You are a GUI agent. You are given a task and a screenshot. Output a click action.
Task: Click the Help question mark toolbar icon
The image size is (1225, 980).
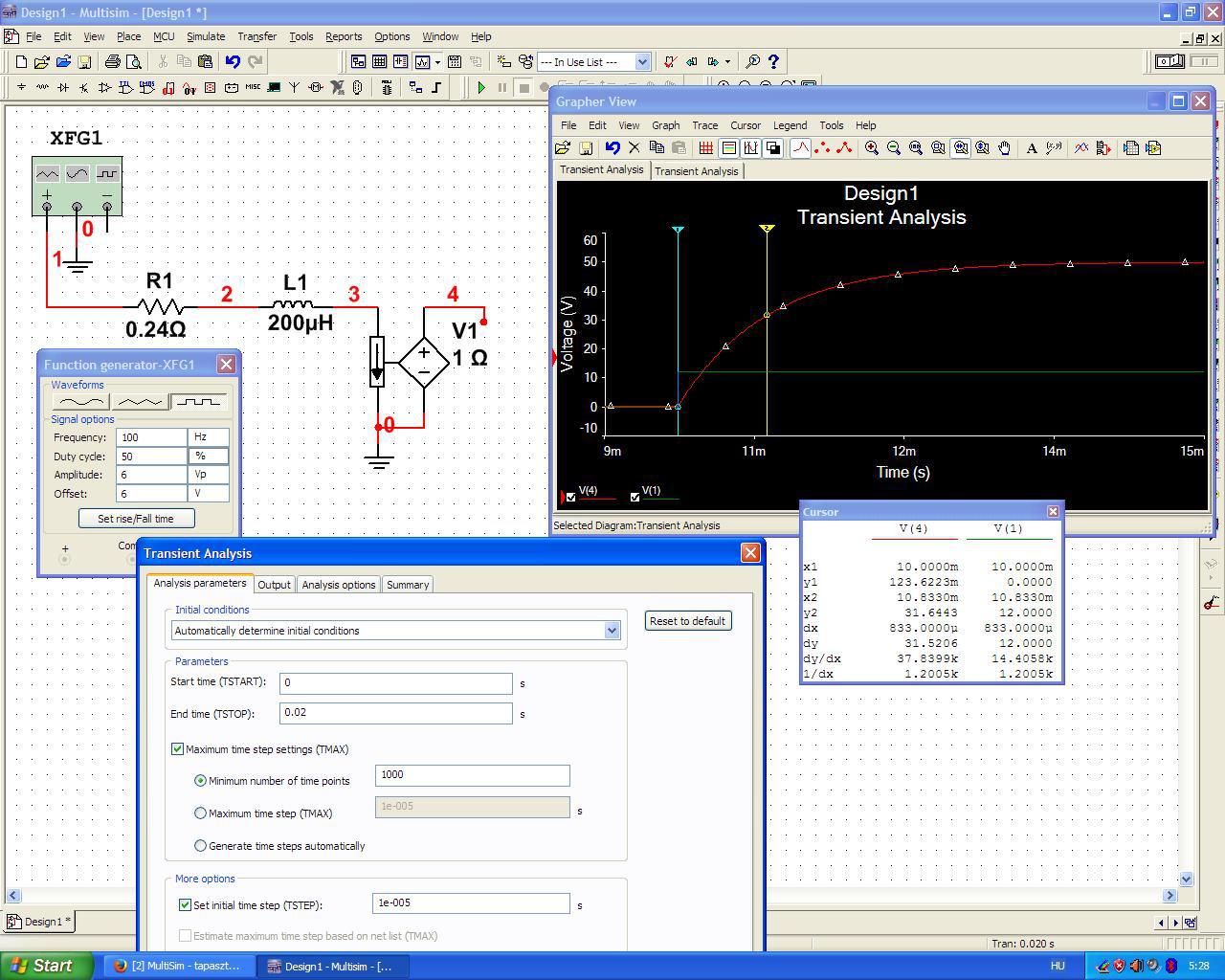tap(773, 62)
